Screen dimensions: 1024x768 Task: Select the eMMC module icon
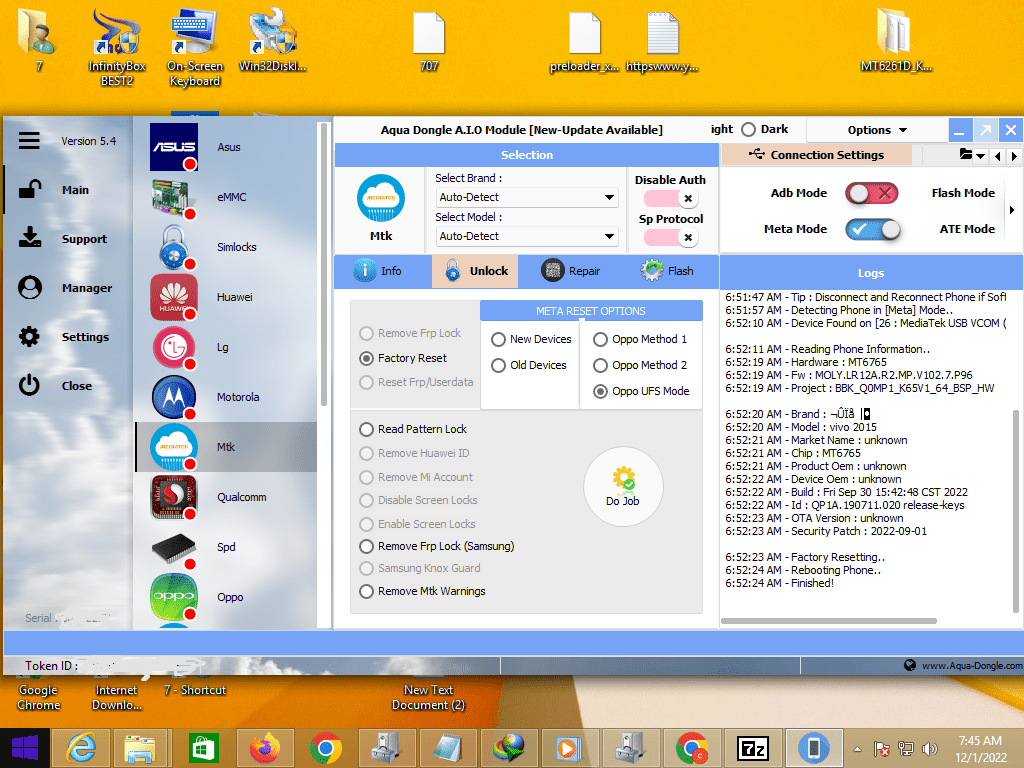click(x=174, y=197)
